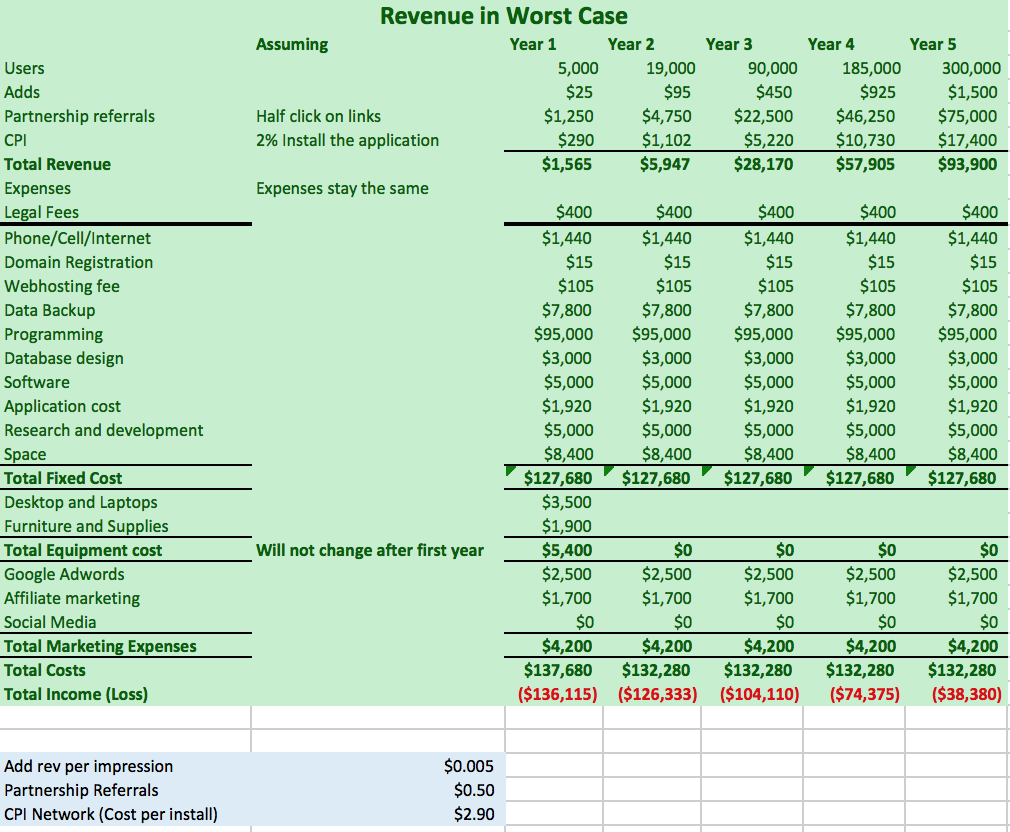The image size is (1010, 832).
Task: Select the Year 1 Users cell 5,000
Action: coord(577,68)
